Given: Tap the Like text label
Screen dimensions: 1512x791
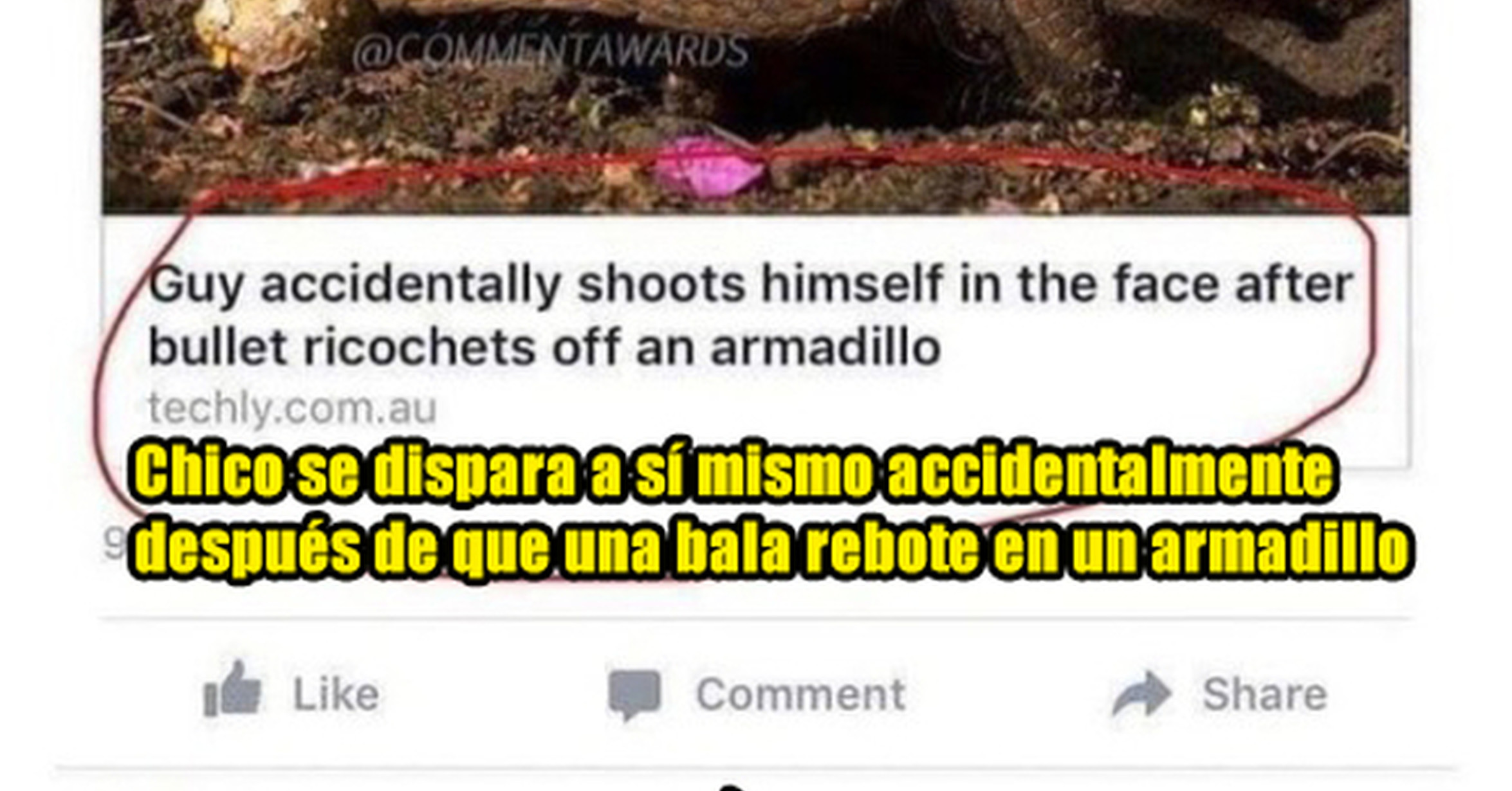Looking at the screenshot, I should point(336,695).
